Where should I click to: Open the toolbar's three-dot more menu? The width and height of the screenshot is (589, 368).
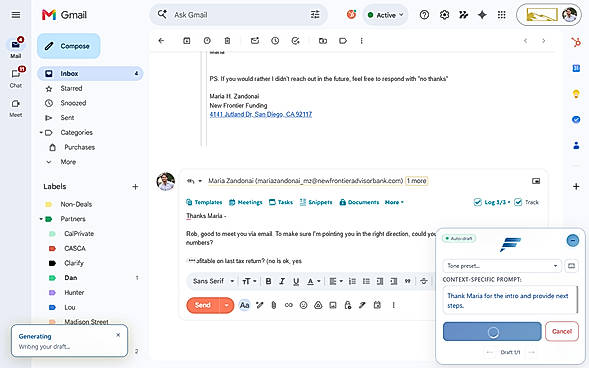[x=361, y=41]
